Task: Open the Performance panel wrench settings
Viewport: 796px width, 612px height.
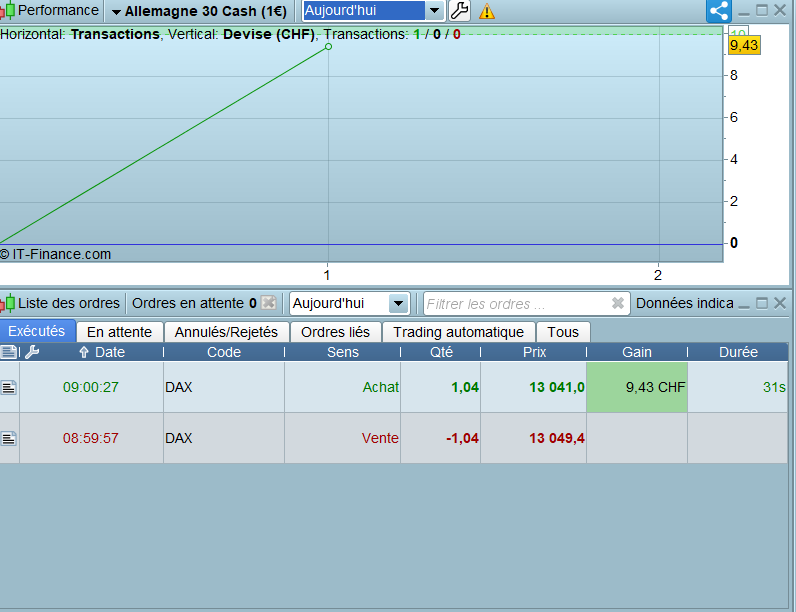Action: pyautogui.click(x=459, y=11)
